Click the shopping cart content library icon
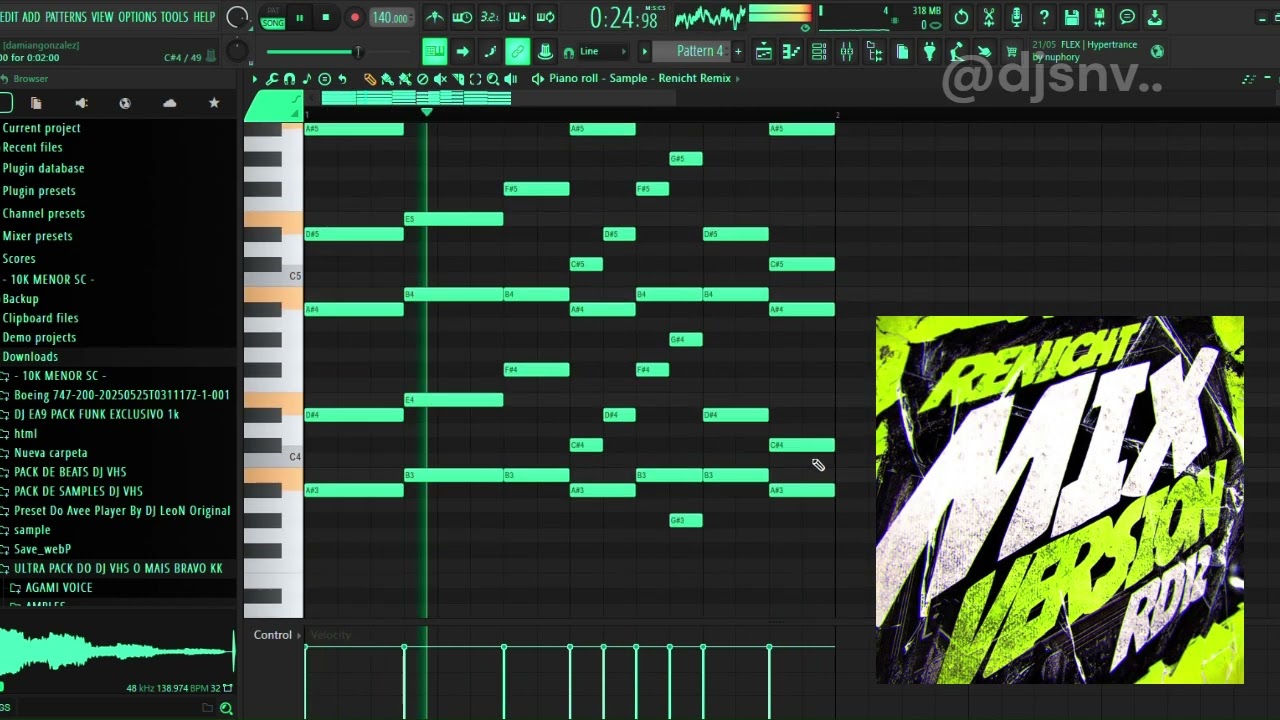 coord(1012,52)
